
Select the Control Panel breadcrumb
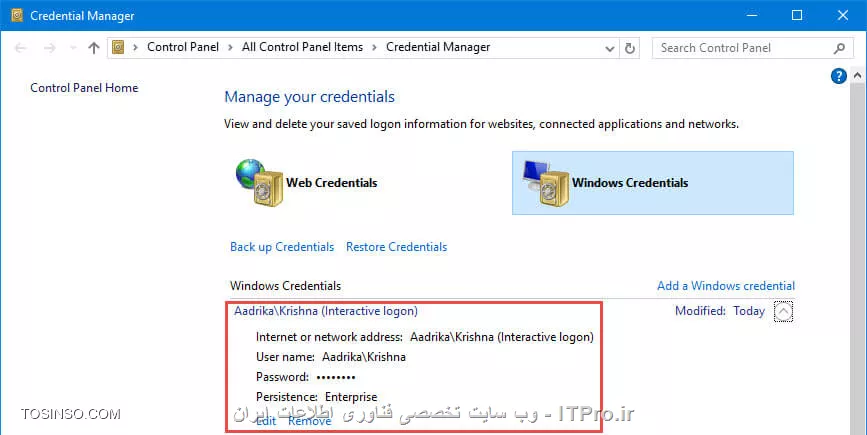[183, 47]
